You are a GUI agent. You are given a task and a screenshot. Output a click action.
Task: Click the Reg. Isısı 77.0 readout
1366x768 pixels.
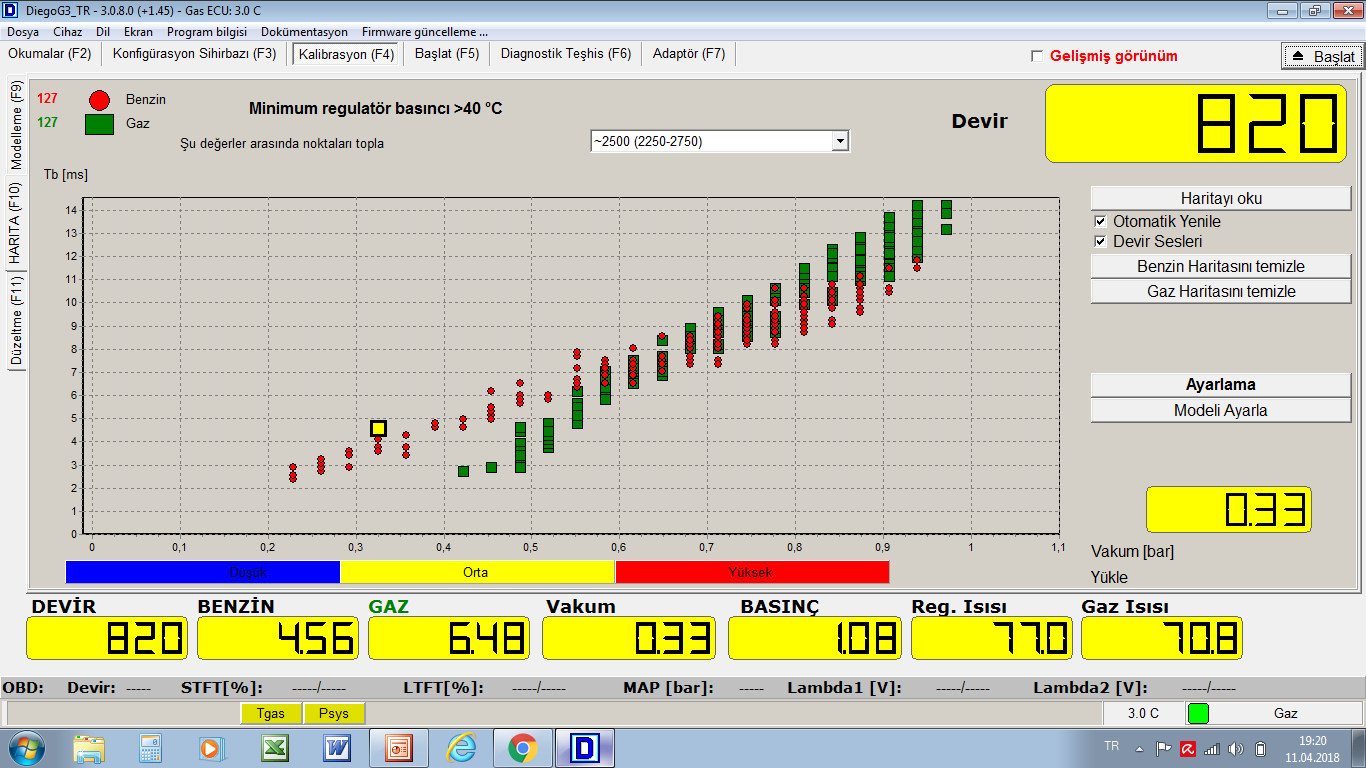click(992, 638)
